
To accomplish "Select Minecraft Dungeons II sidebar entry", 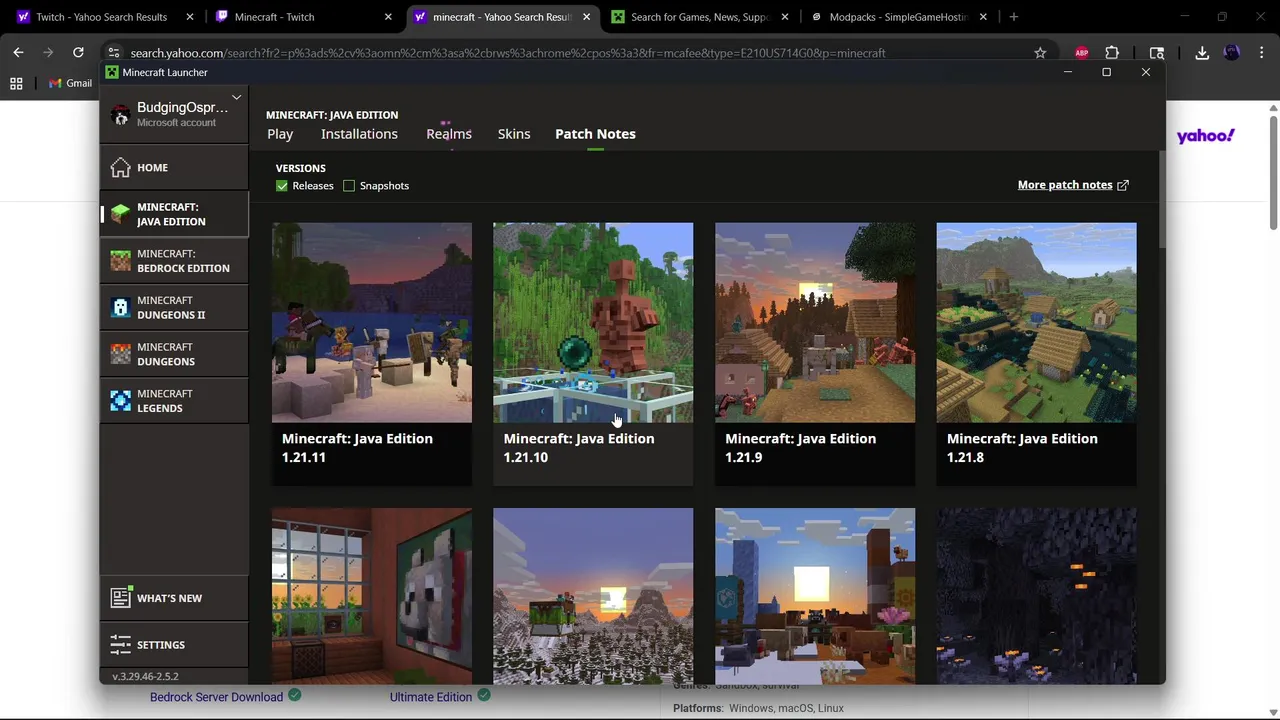I will tap(174, 307).
